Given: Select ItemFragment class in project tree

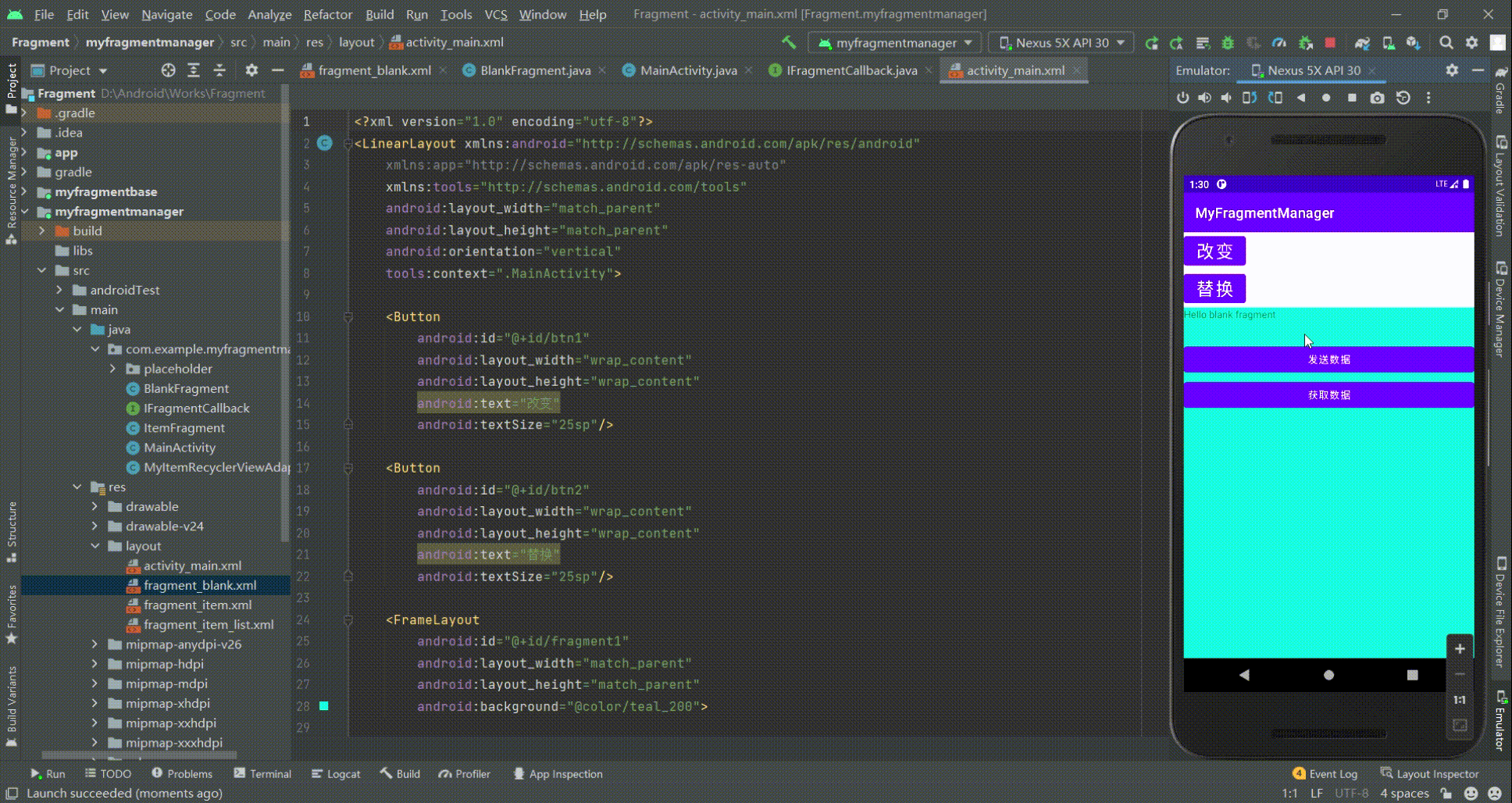Looking at the screenshot, I should pos(184,428).
